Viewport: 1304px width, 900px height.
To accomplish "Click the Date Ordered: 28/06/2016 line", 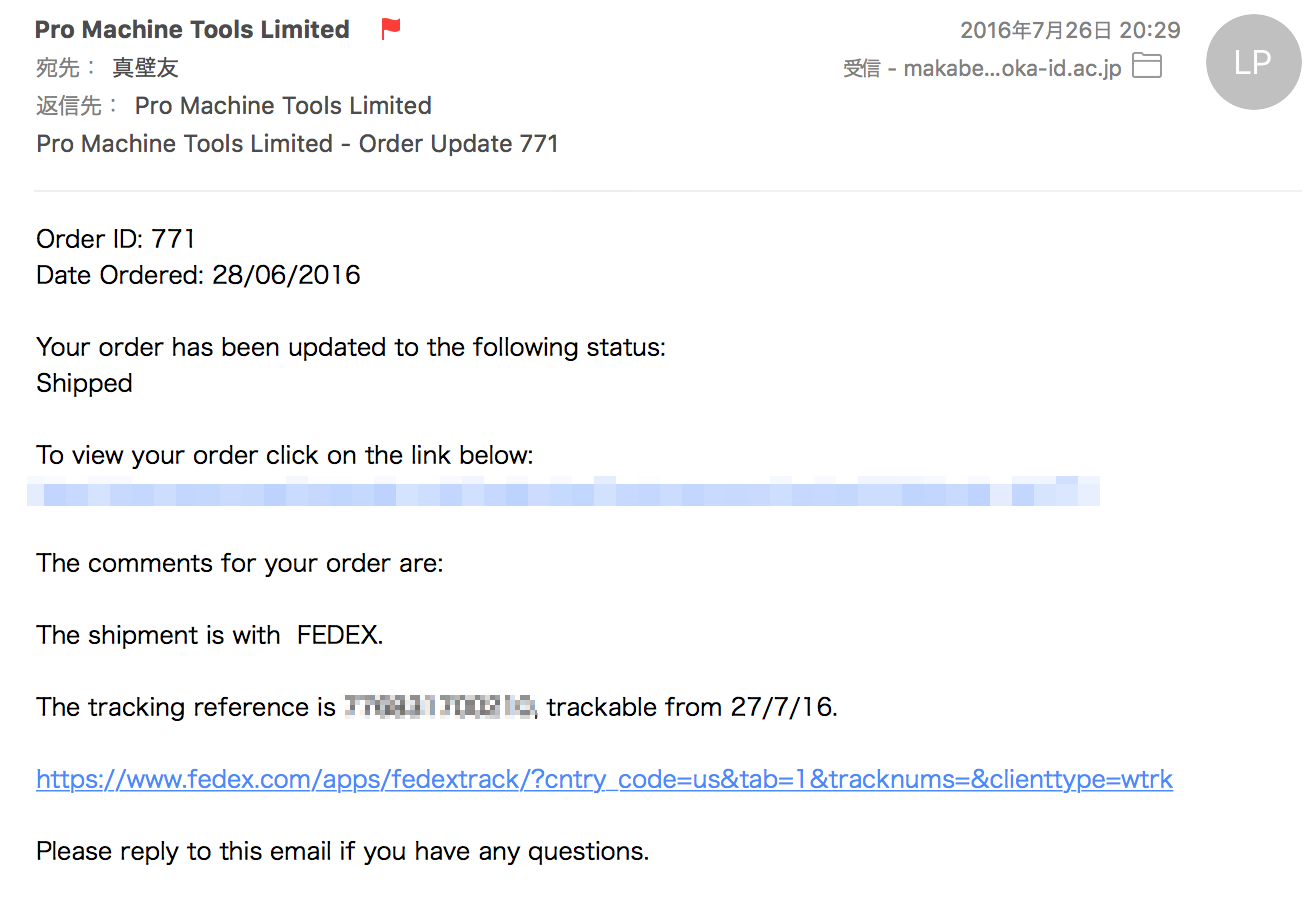I will pos(198,275).
